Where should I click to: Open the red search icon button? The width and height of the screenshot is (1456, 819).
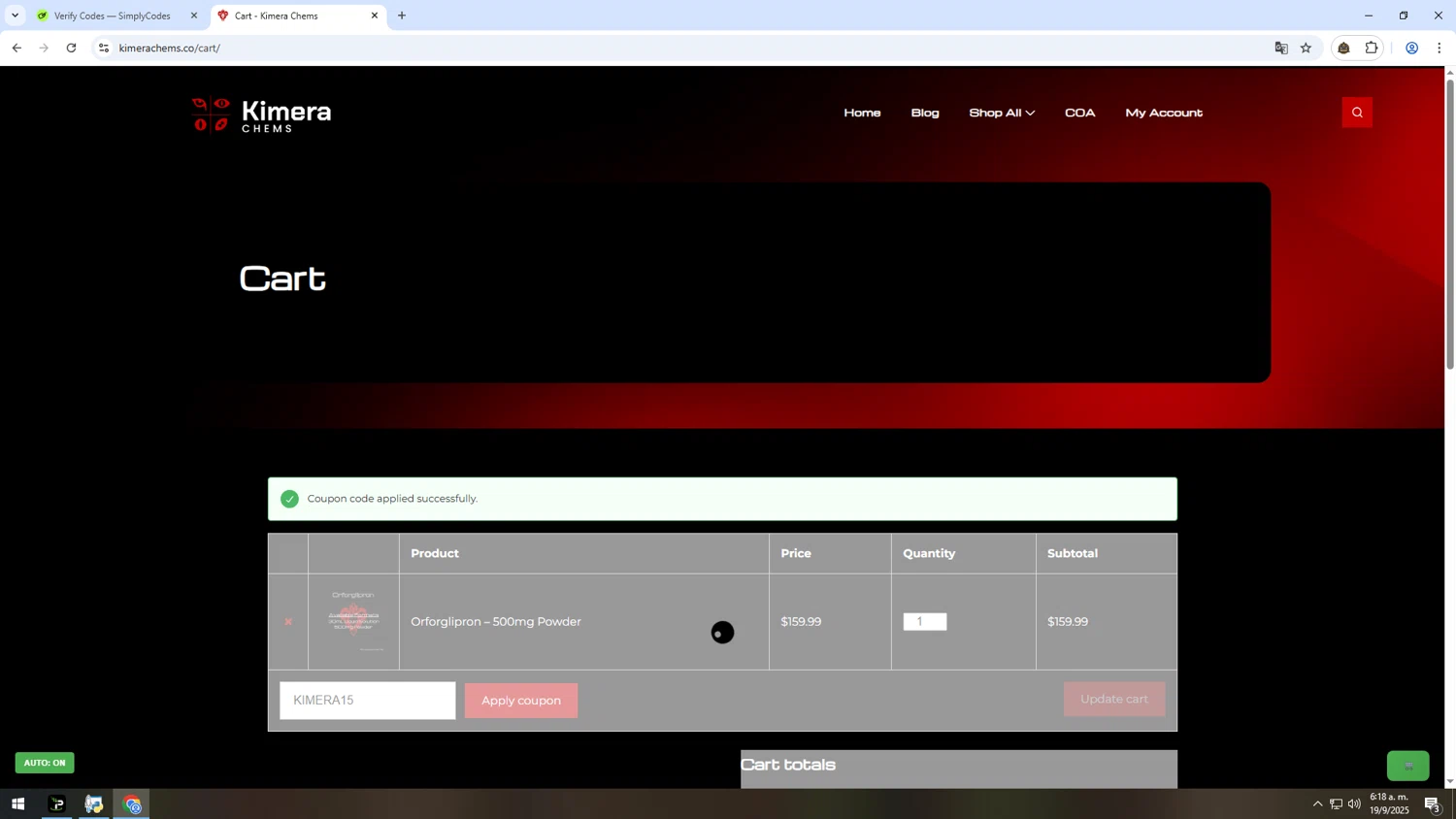click(x=1357, y=113)
